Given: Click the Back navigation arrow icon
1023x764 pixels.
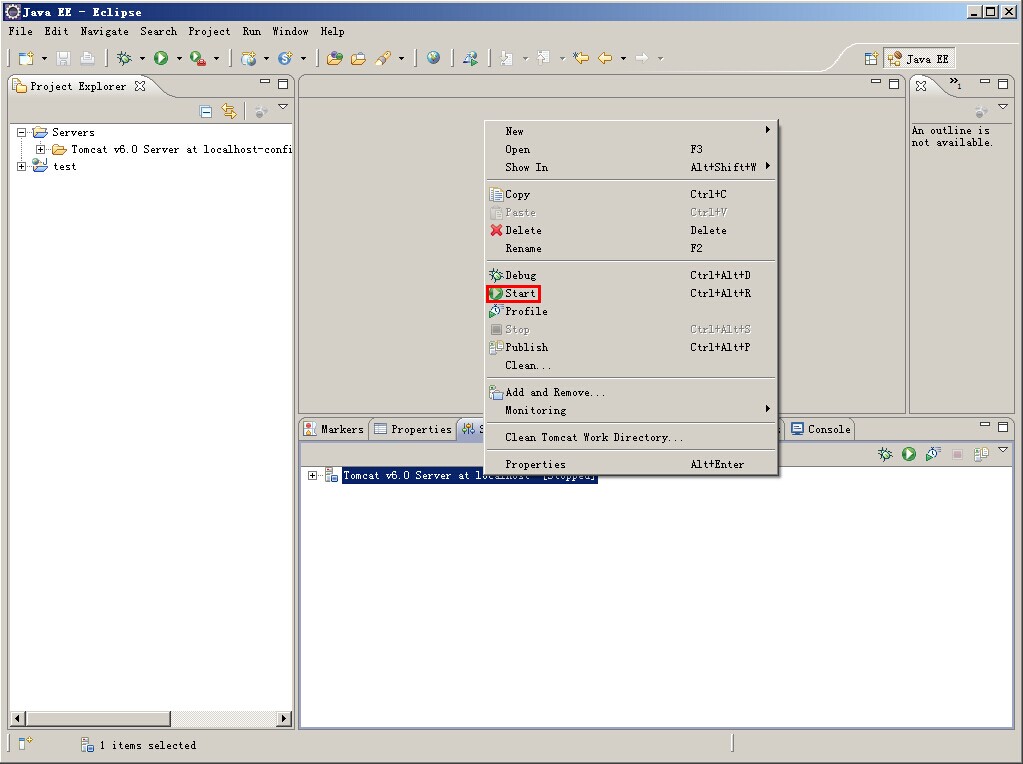Looking at the screenshot, I should (x=605, y=58).
